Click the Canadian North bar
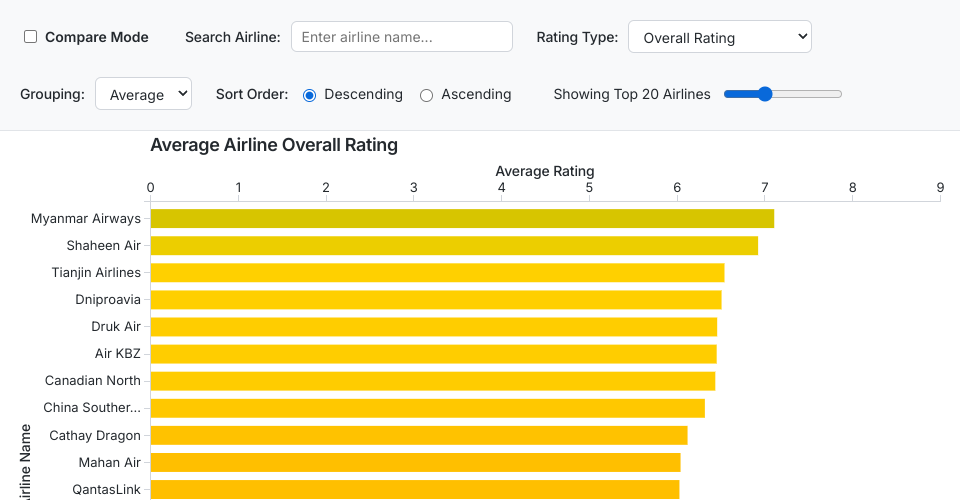Screen dimensions: 960x500 coord(432,380)
